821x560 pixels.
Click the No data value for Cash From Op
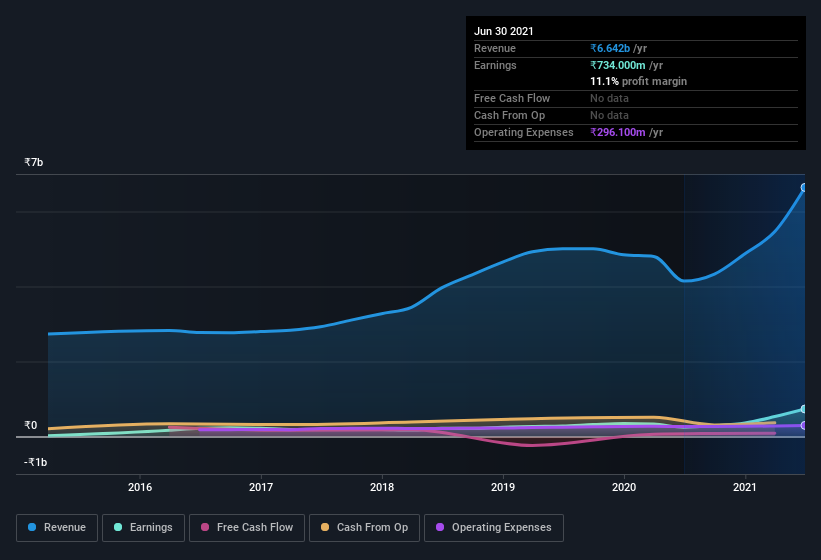609,116
